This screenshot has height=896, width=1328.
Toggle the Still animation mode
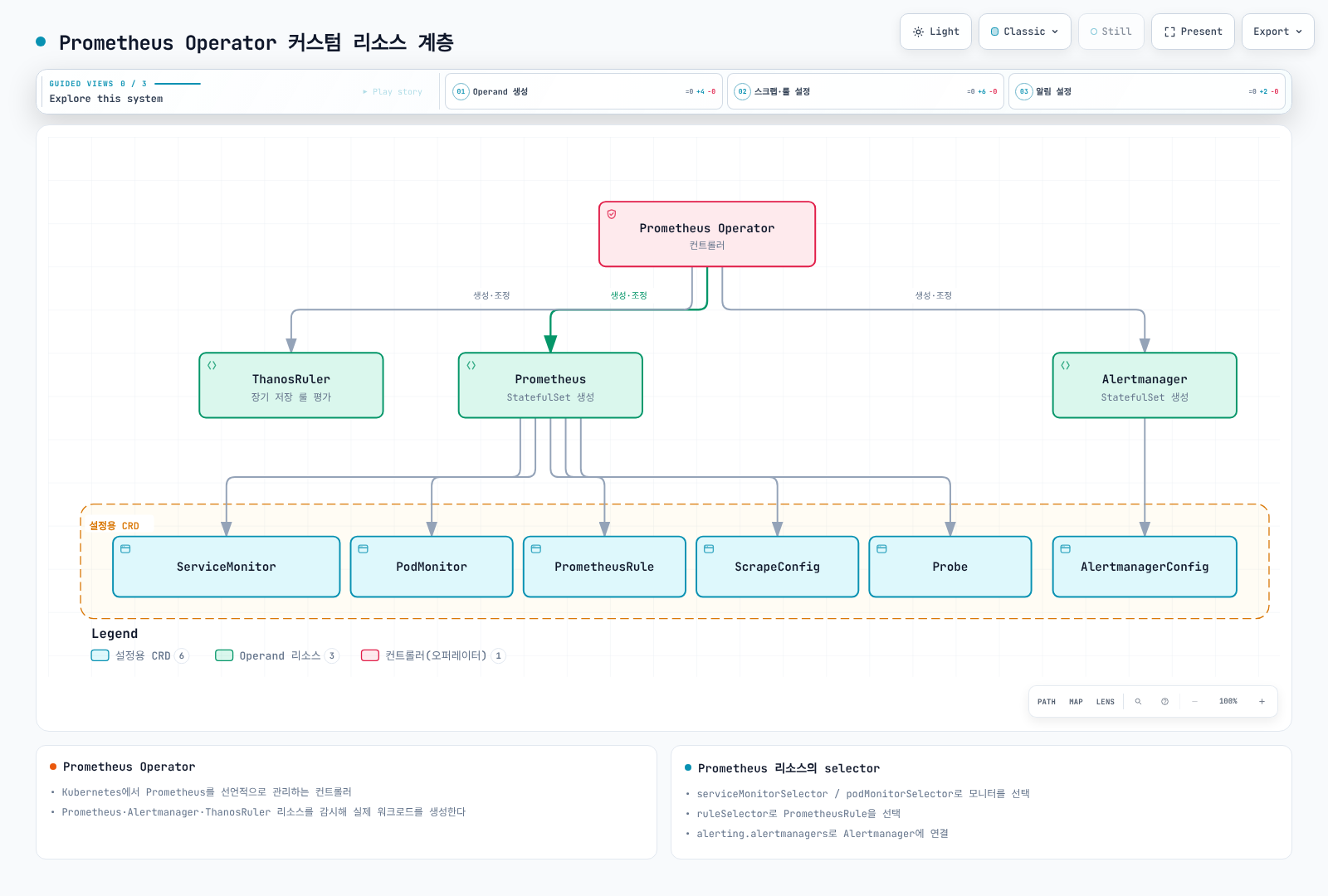click(x=1111, y=32)
